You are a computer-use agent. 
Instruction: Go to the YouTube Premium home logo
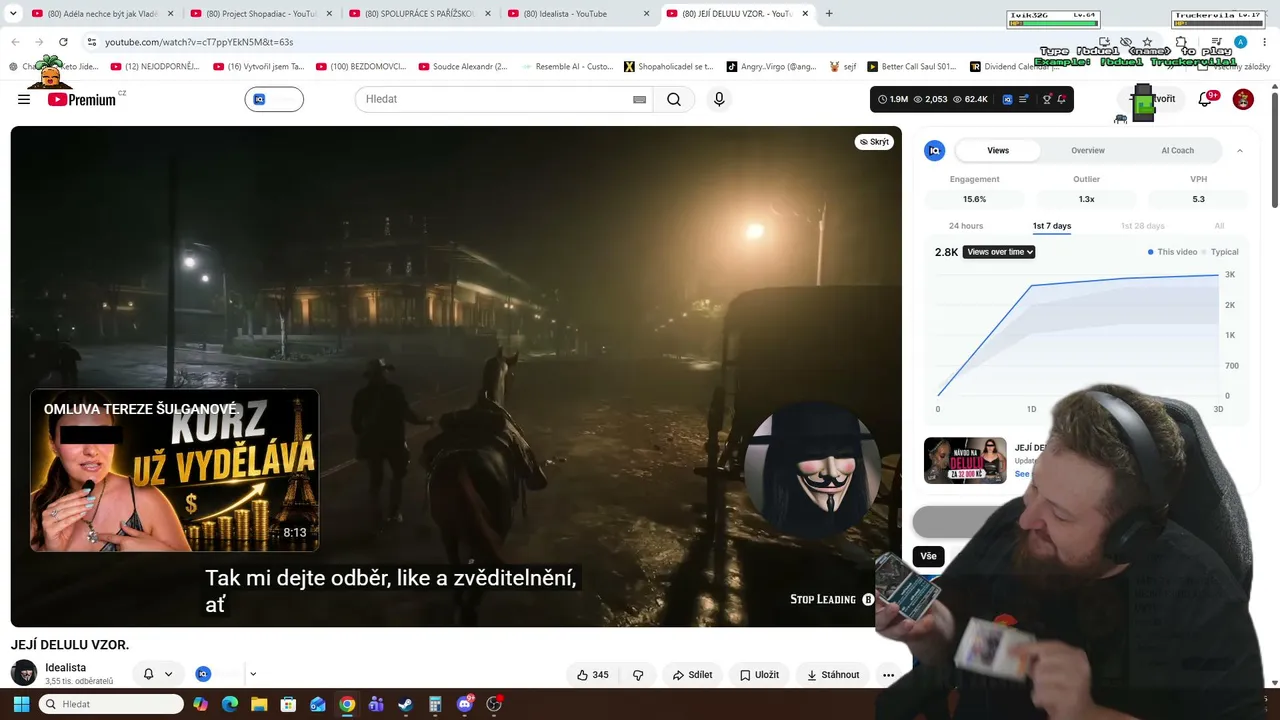[82, 99]
